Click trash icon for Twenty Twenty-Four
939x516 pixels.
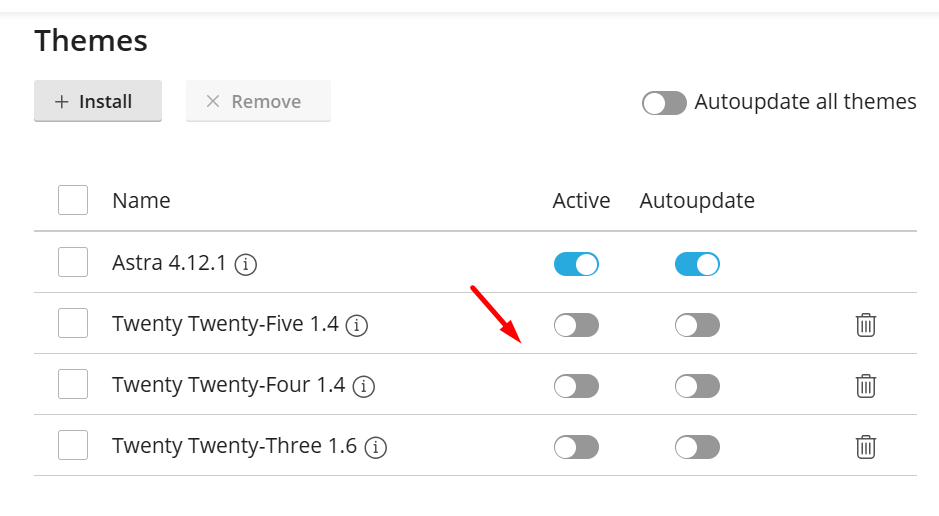866,386
